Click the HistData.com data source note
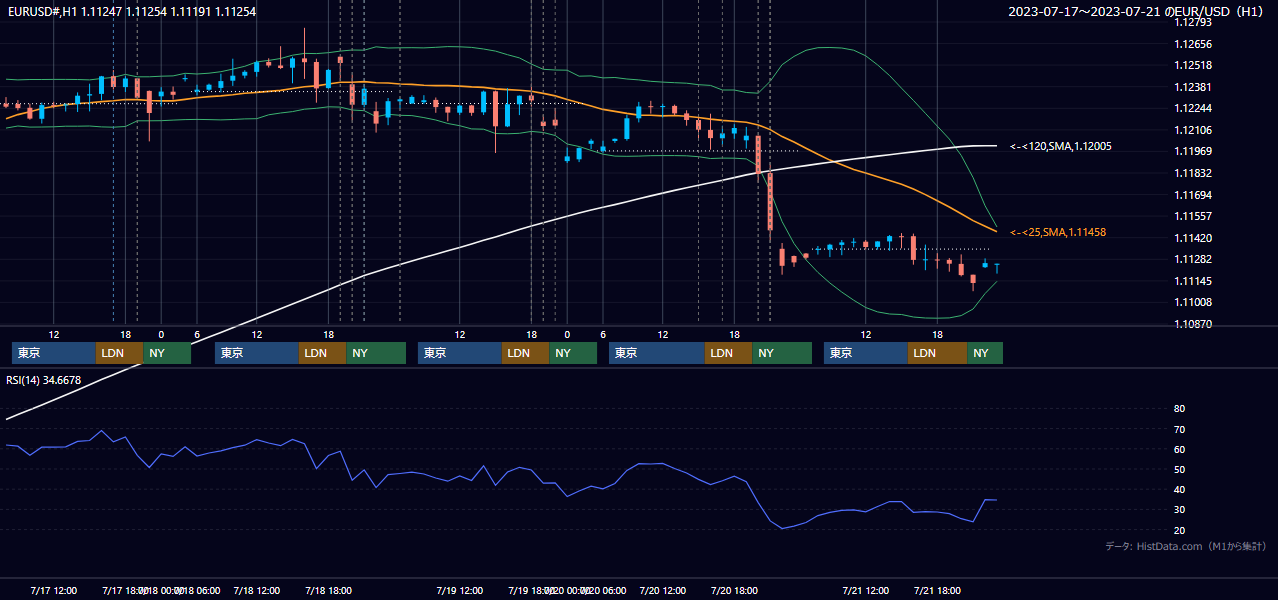The image size is (1278, 600). coord(1186,546)
